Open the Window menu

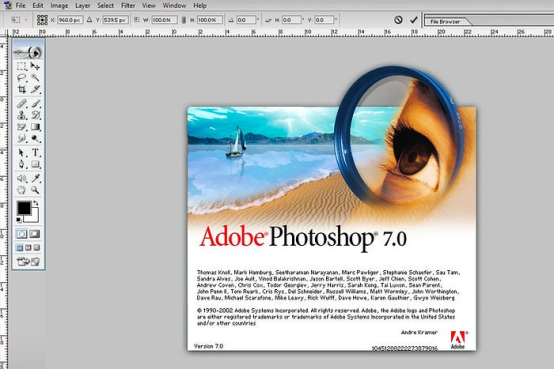174,6
